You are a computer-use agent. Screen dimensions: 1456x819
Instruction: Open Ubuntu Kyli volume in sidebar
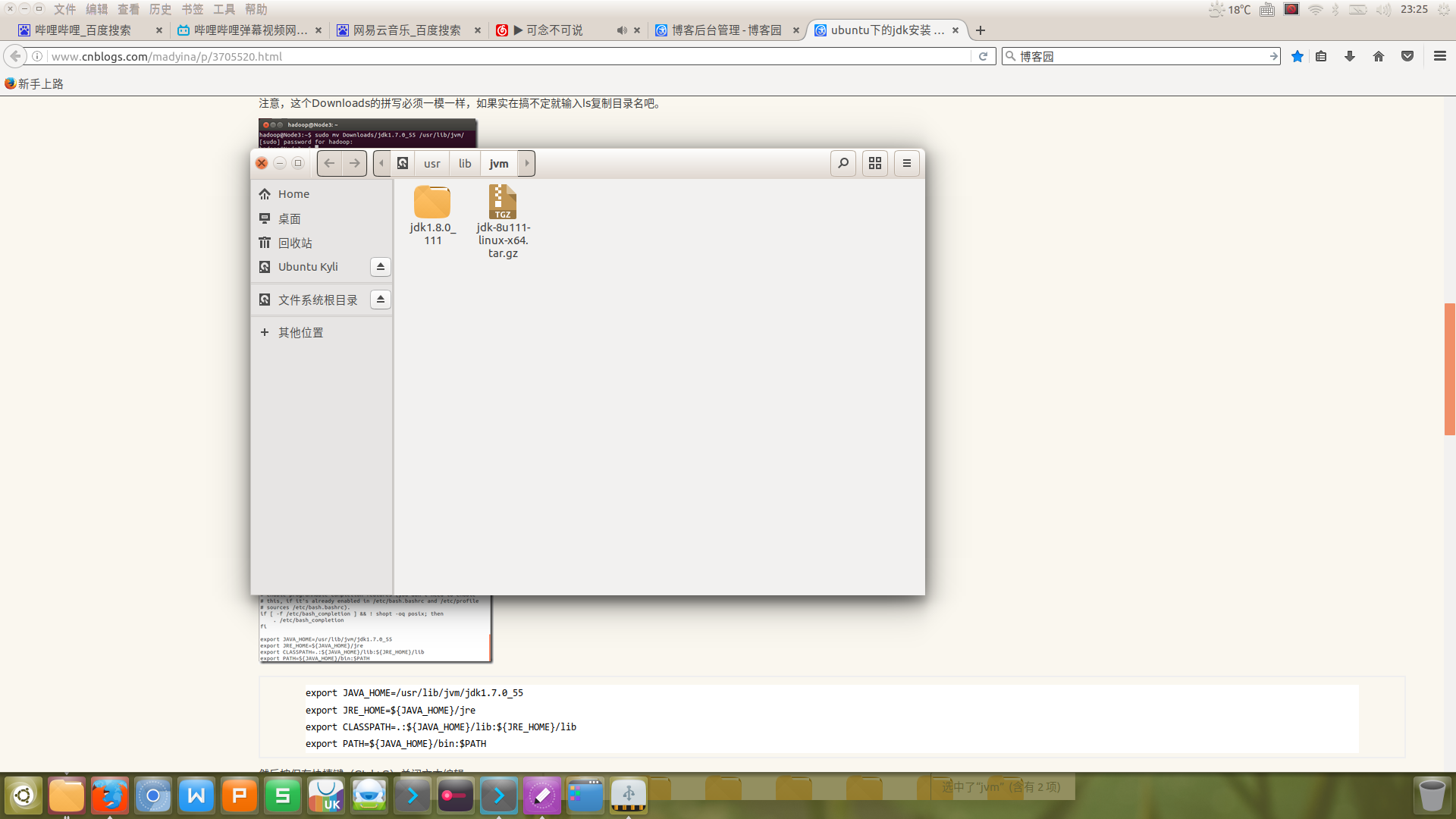pyautogui.click(x=308, y=267)
